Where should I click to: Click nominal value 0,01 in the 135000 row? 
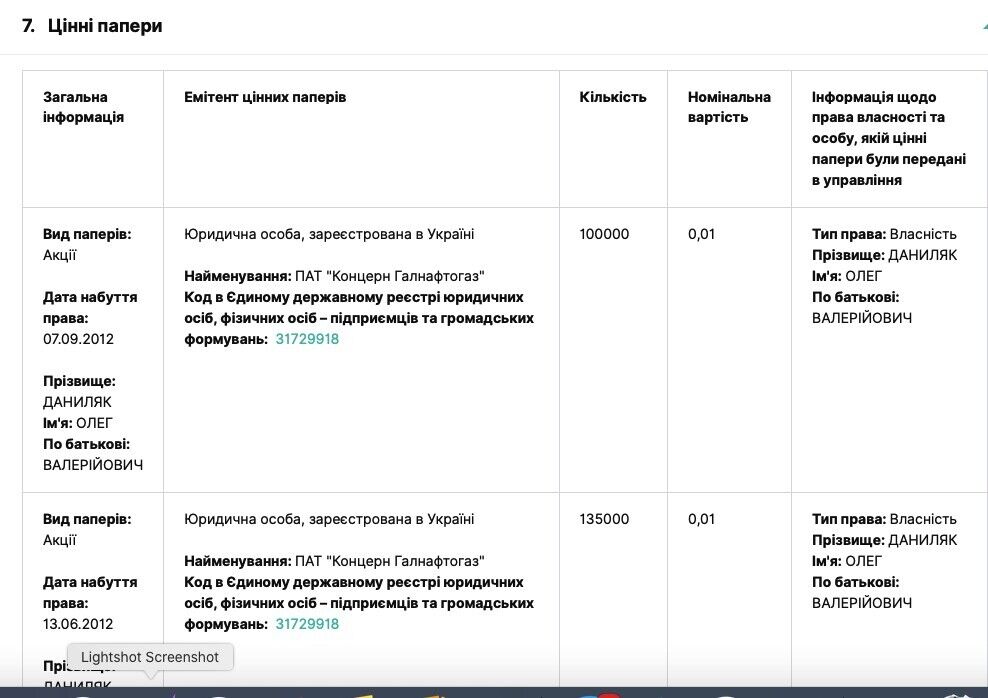(x=701, y=519)
